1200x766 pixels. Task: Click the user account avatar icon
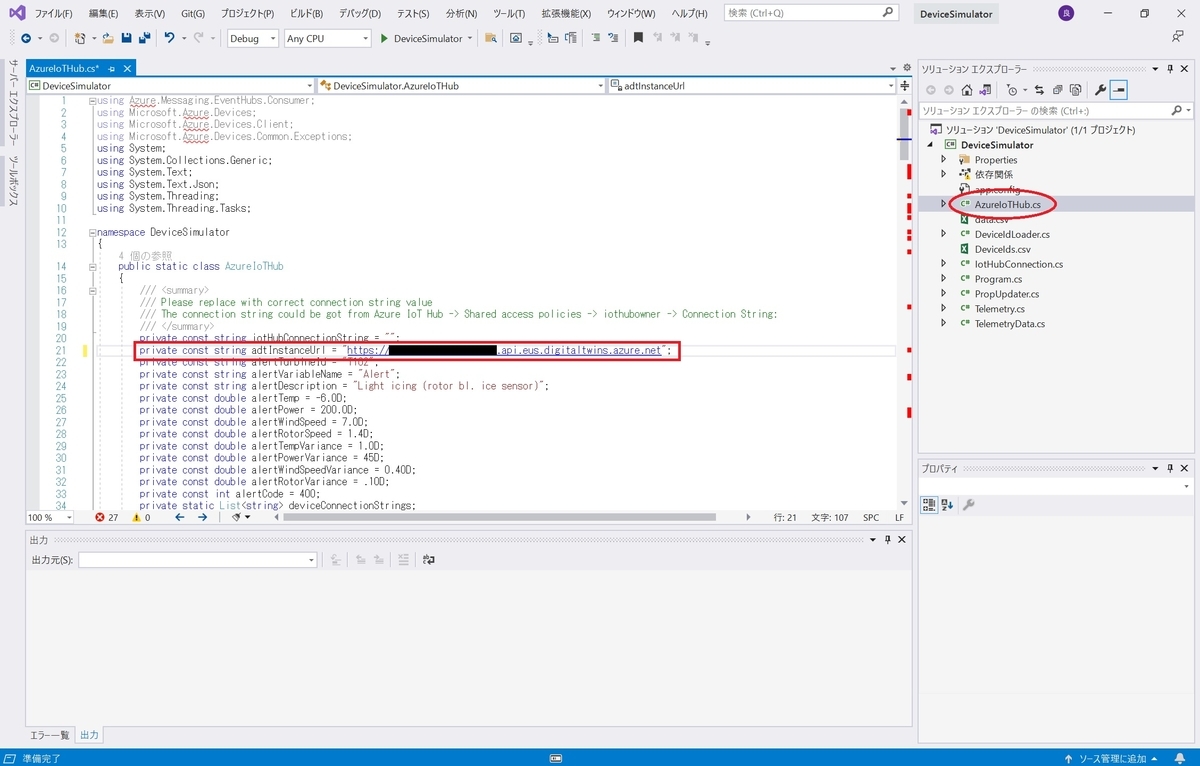tap(1067, 14)
